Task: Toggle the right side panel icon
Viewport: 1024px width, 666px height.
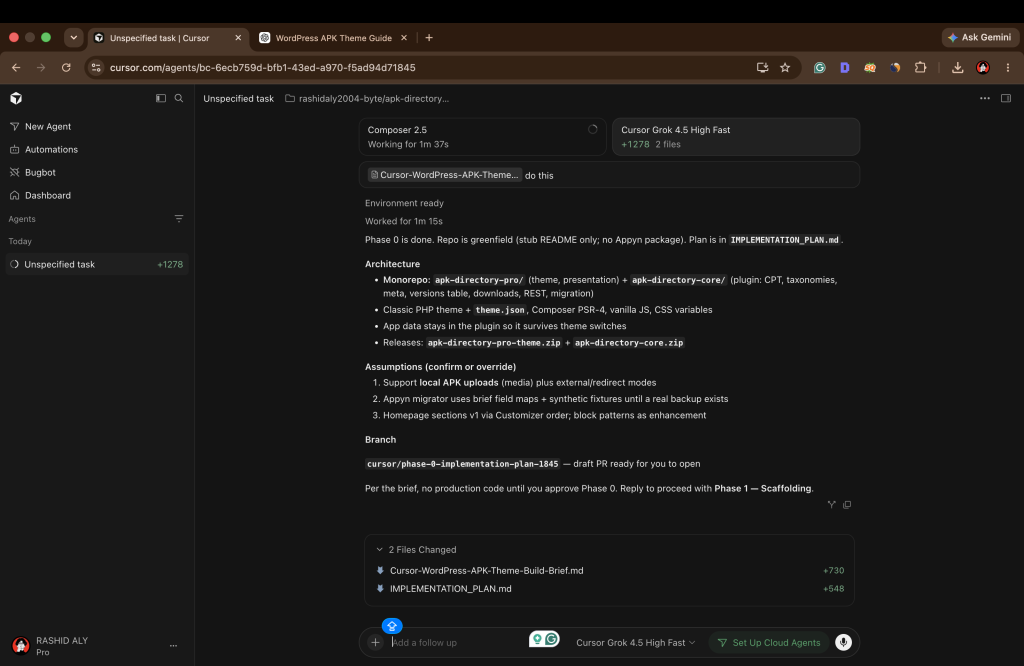Action: click(x=1006, y=99)
